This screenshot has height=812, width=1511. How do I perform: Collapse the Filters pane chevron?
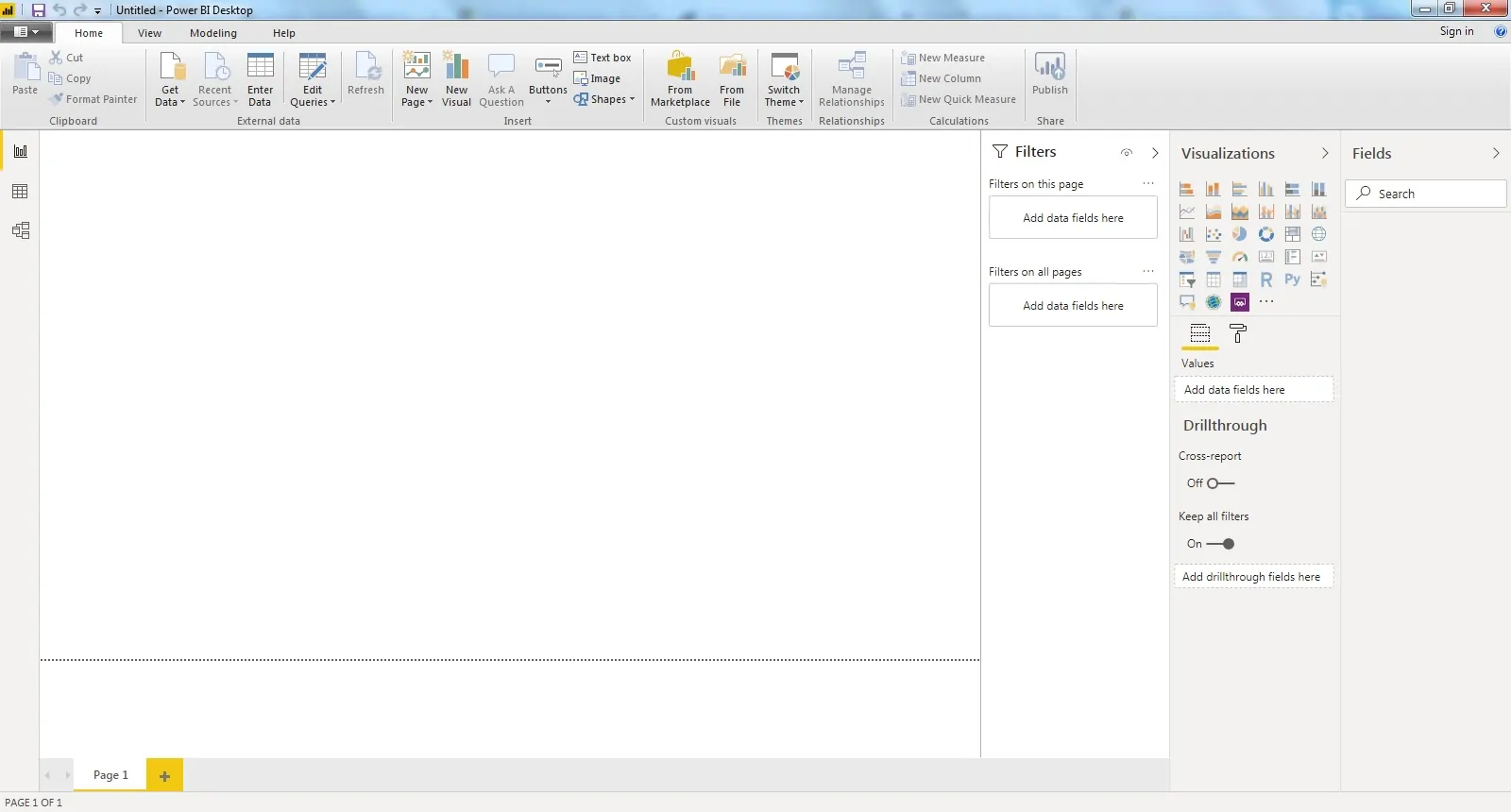coord(1155,153)
